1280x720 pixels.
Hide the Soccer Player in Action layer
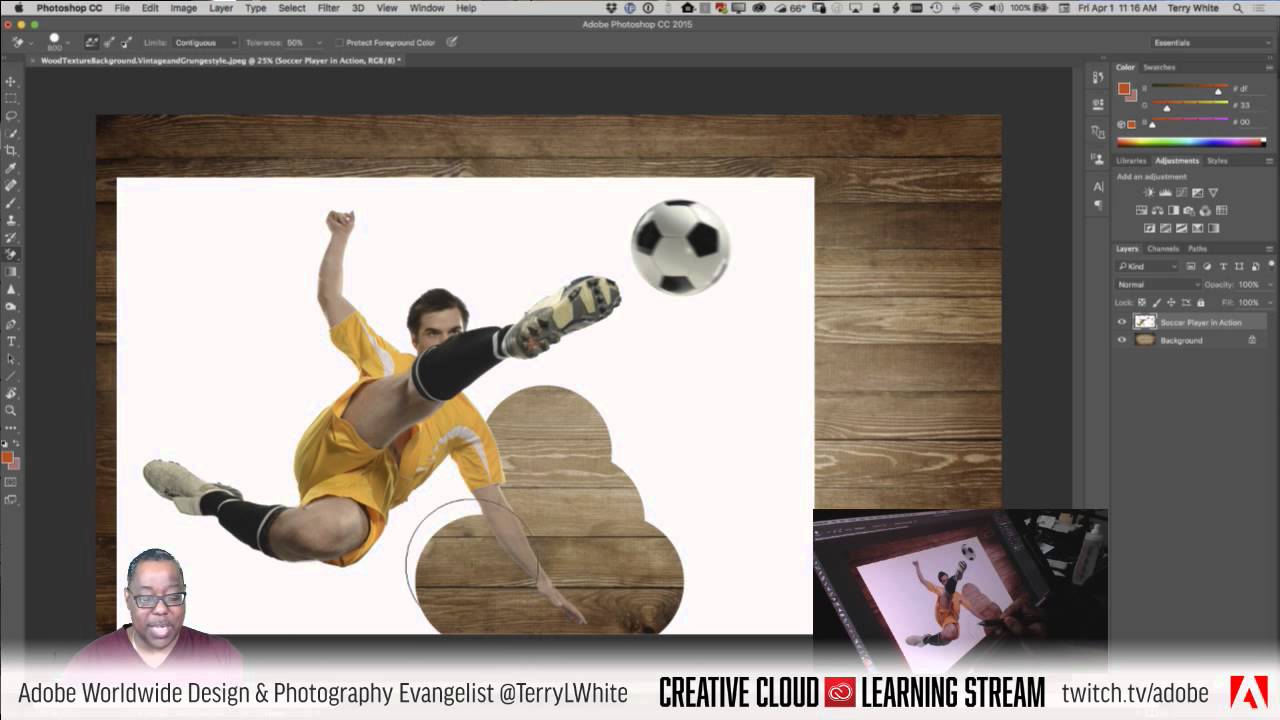tap(1121, 322)
